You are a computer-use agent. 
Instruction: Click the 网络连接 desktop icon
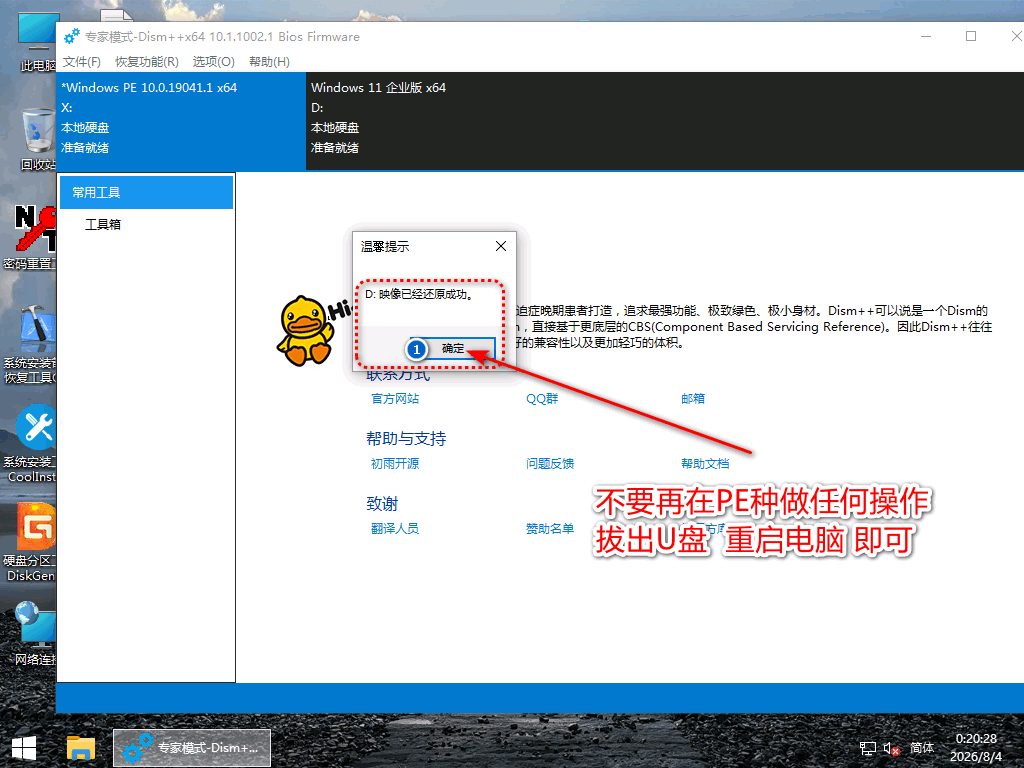click(34, 632)
